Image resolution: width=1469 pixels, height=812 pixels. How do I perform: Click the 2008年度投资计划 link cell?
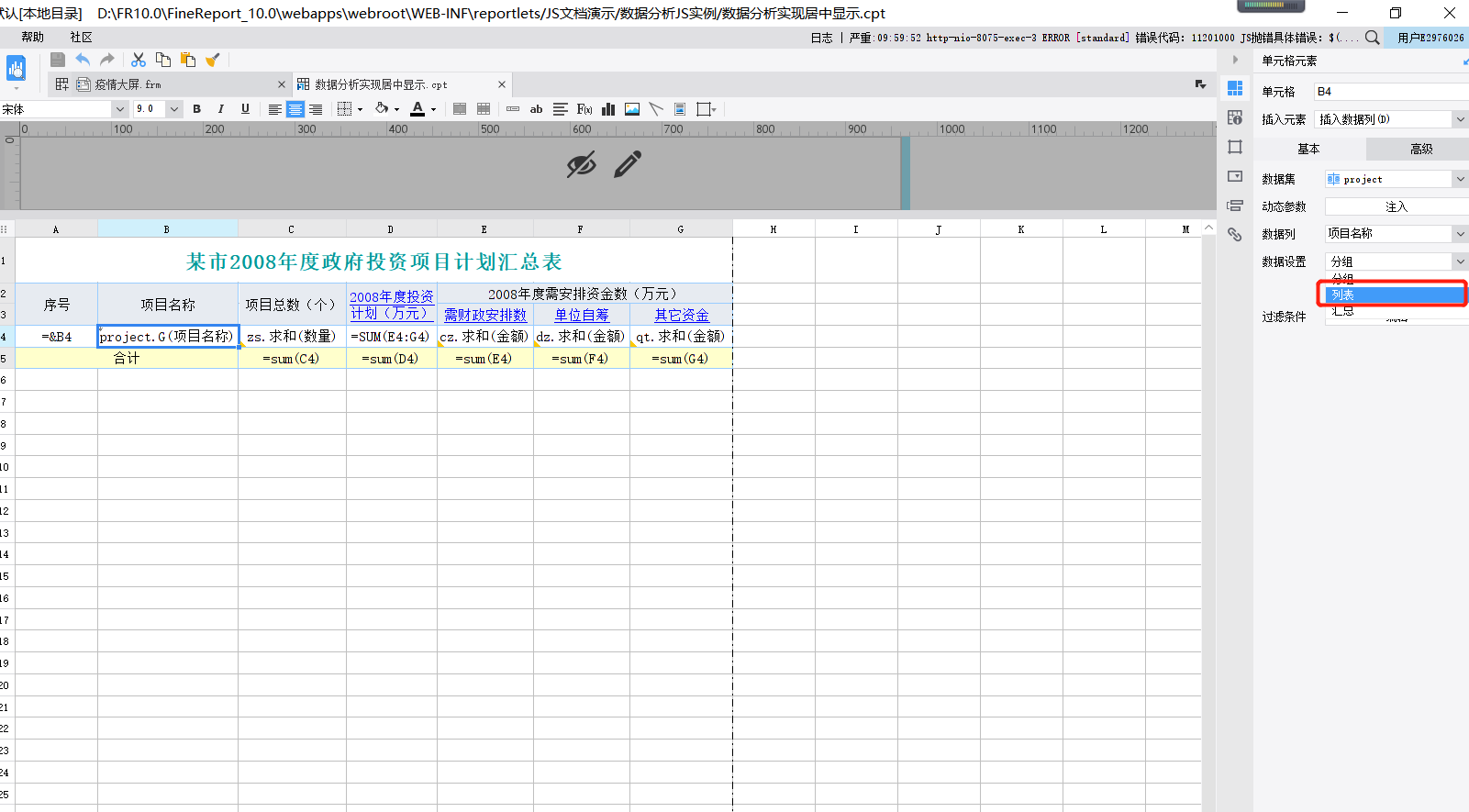(x=392, y=305)
